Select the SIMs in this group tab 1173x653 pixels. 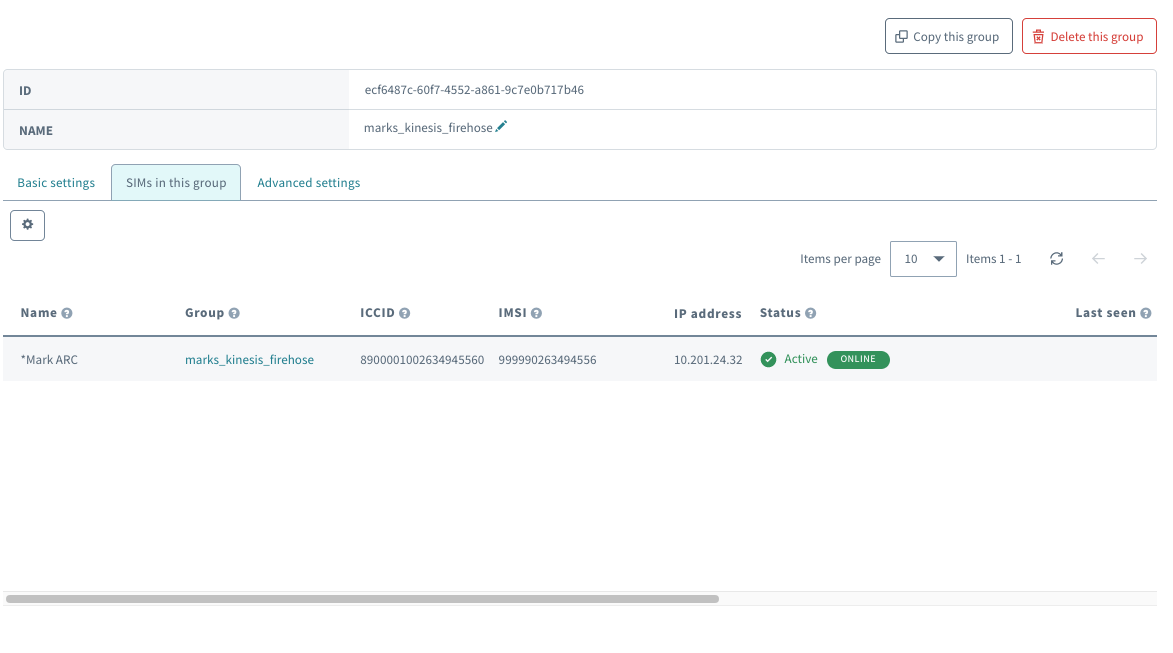point(175,182)
